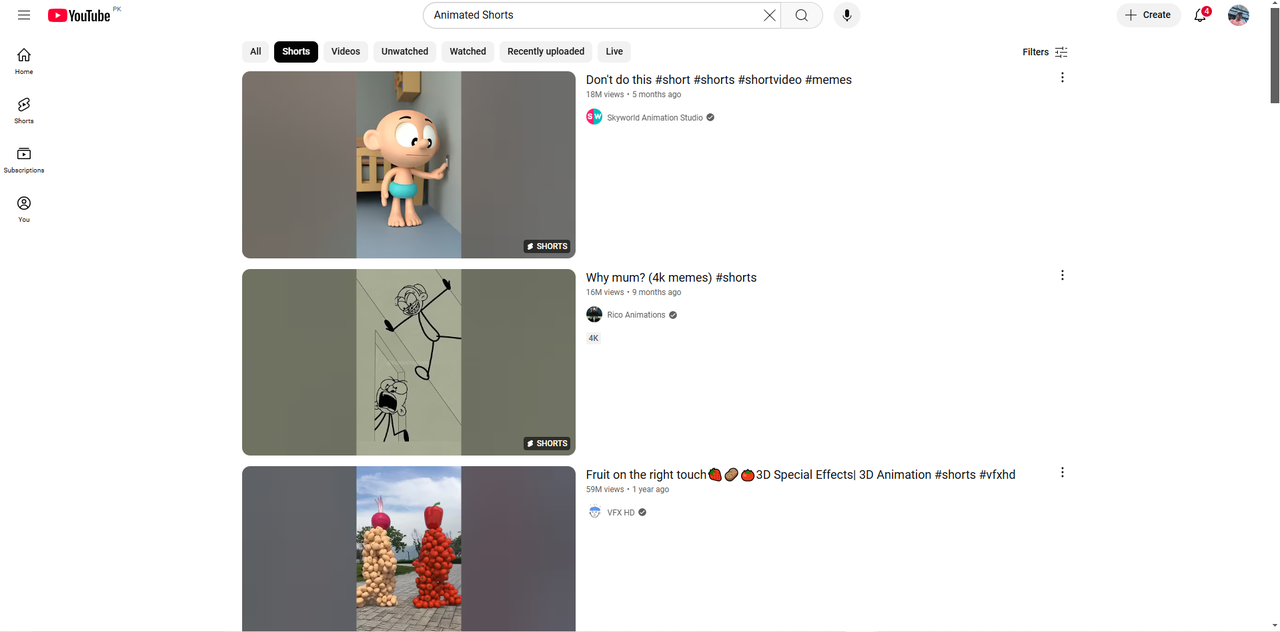
Task: Select the Watched filter chip
Action: point(468,52)
